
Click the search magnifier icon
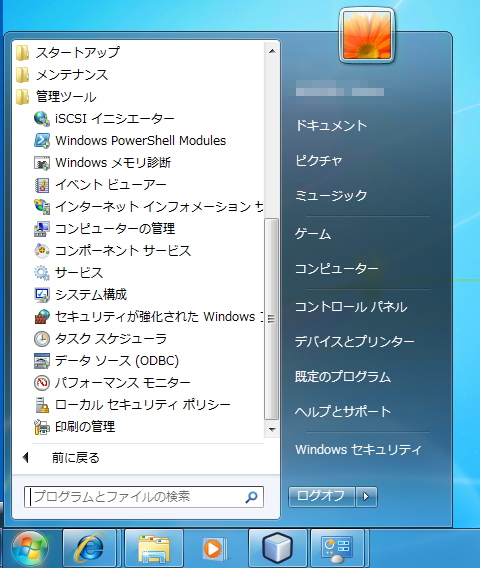pyautogui.click(x=251, y=497)
